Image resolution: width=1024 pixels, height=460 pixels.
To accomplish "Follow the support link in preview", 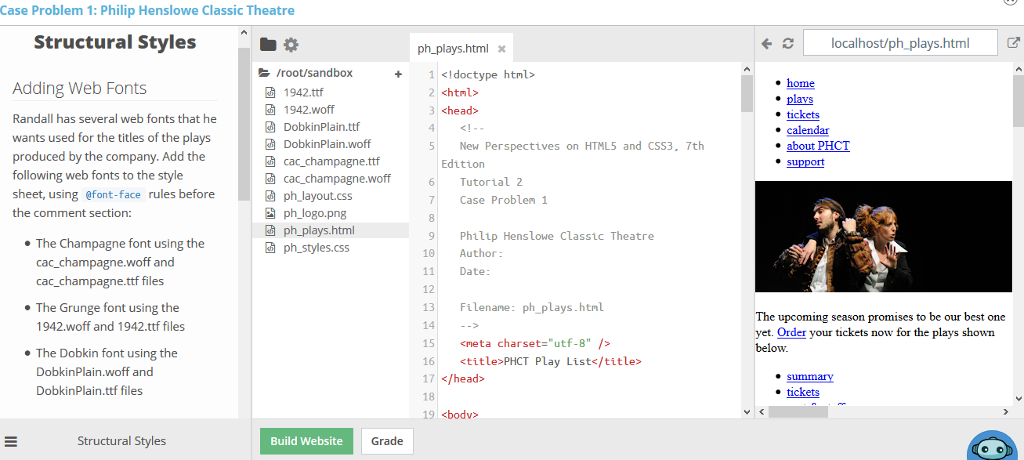I will 805,161.
